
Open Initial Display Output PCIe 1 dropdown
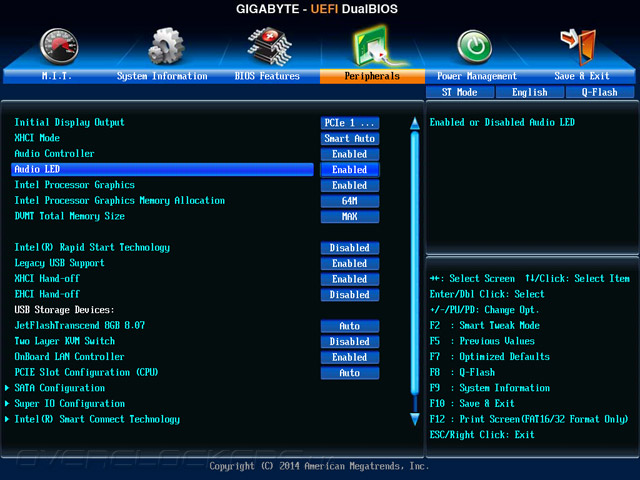click(x=350, y=123)
